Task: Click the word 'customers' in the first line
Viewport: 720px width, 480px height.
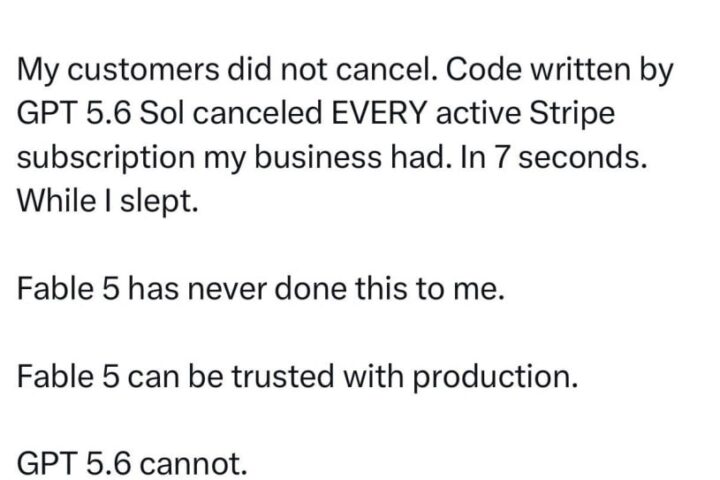Action: [146, 71]
